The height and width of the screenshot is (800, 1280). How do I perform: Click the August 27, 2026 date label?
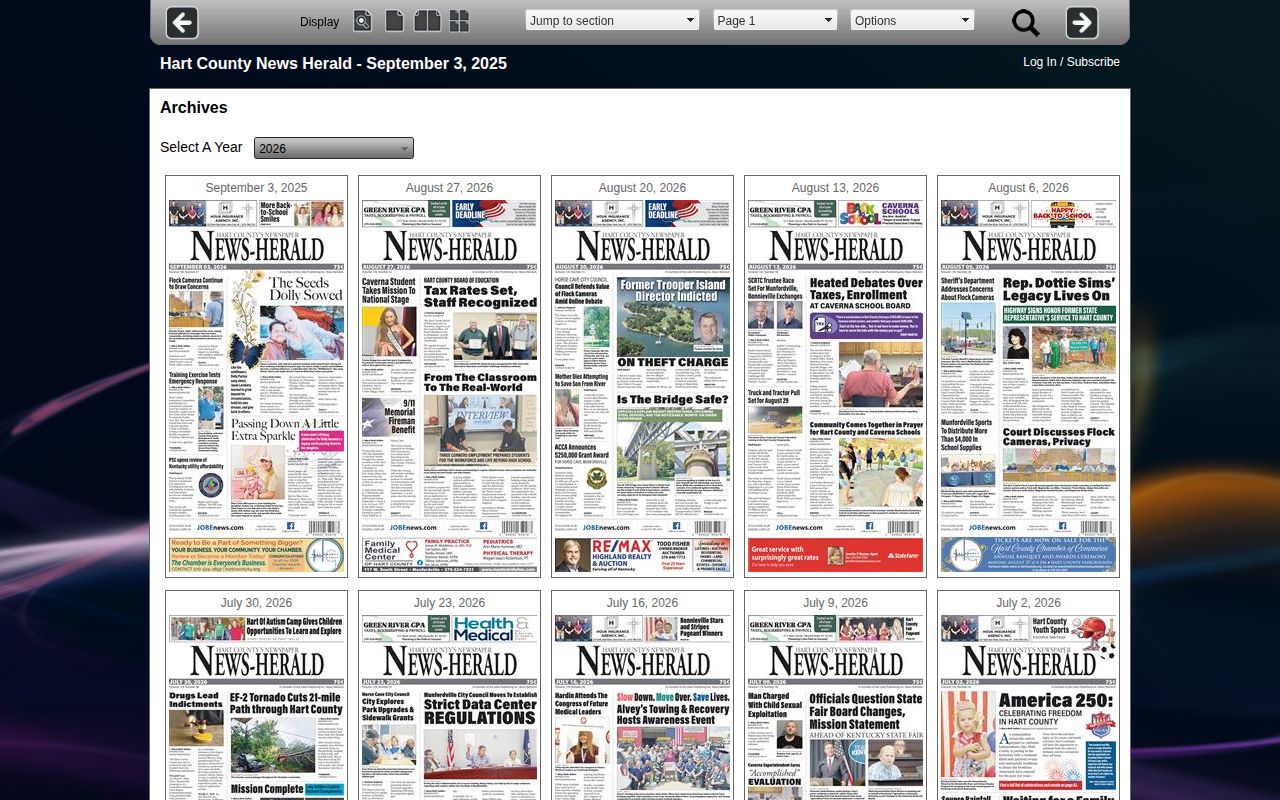[449, 188]
